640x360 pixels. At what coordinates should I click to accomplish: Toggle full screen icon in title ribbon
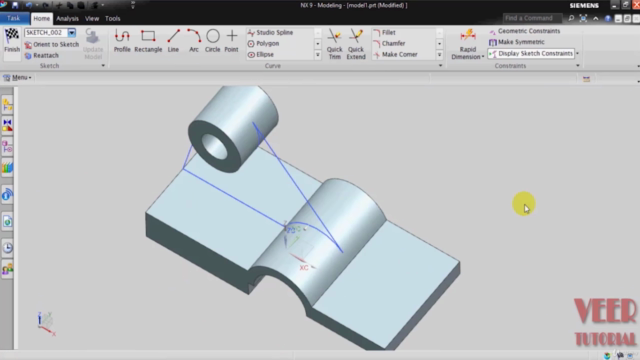point(583,18)
